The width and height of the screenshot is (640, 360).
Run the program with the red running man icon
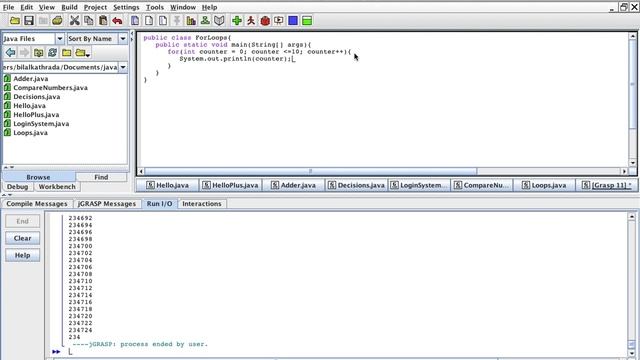click(251, 20)
